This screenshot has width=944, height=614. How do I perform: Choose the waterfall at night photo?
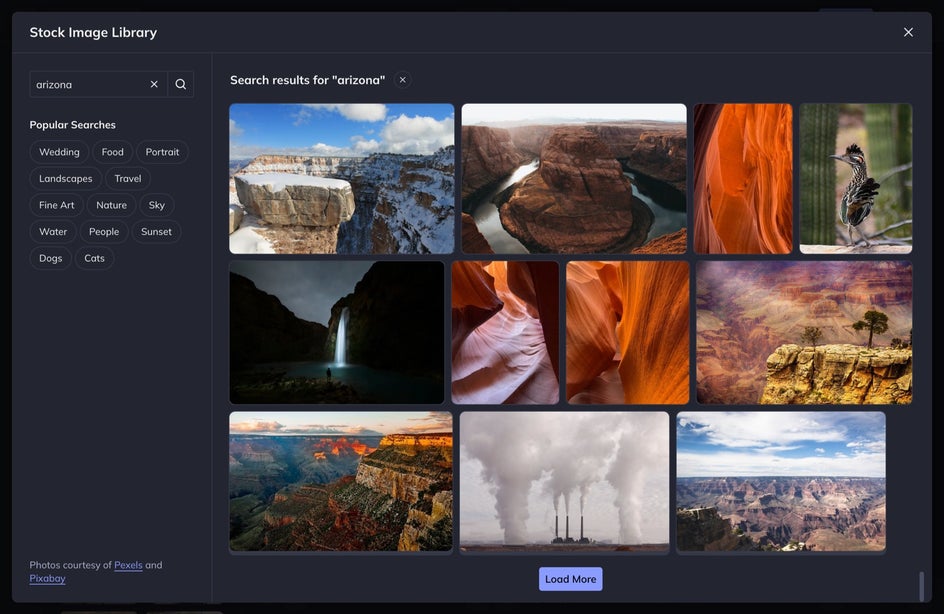(x=337, y=332)
